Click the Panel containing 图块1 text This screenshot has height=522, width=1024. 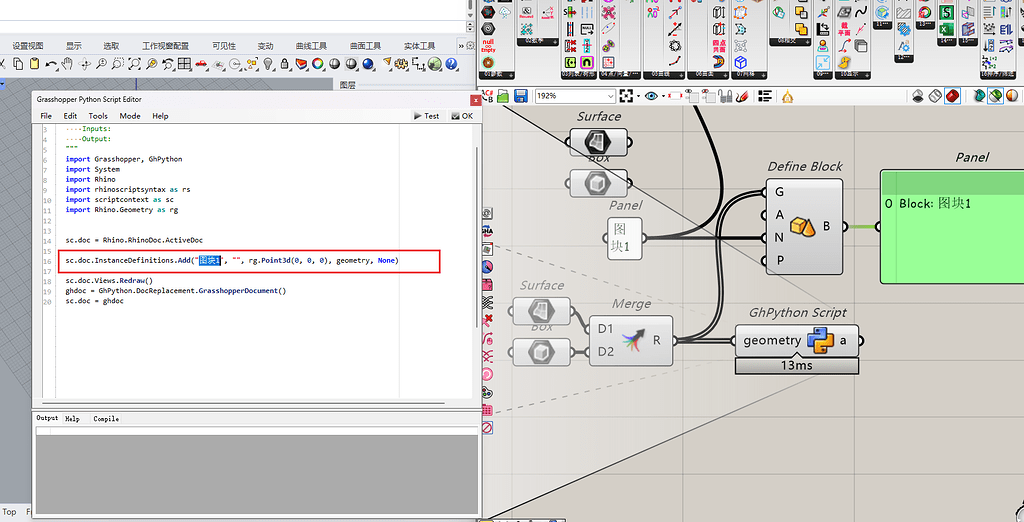[x=625, y=238]
